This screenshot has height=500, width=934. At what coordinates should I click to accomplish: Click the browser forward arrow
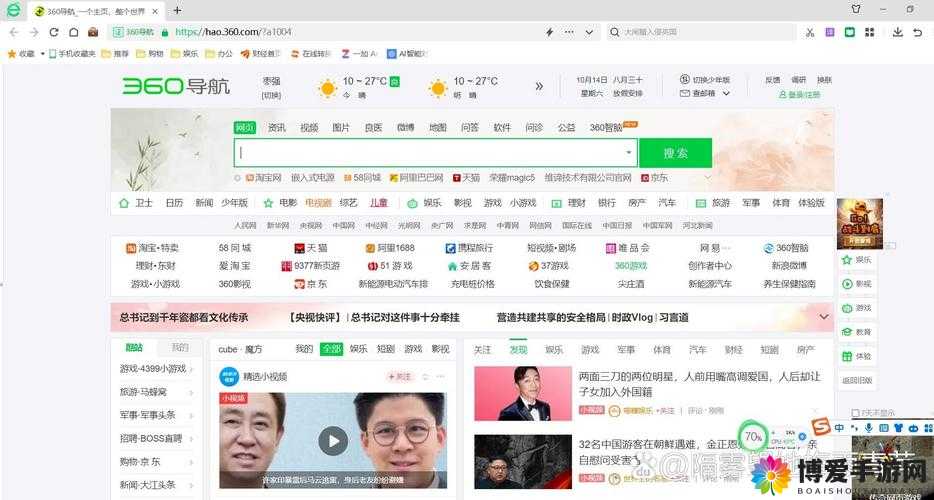point(34,32)
